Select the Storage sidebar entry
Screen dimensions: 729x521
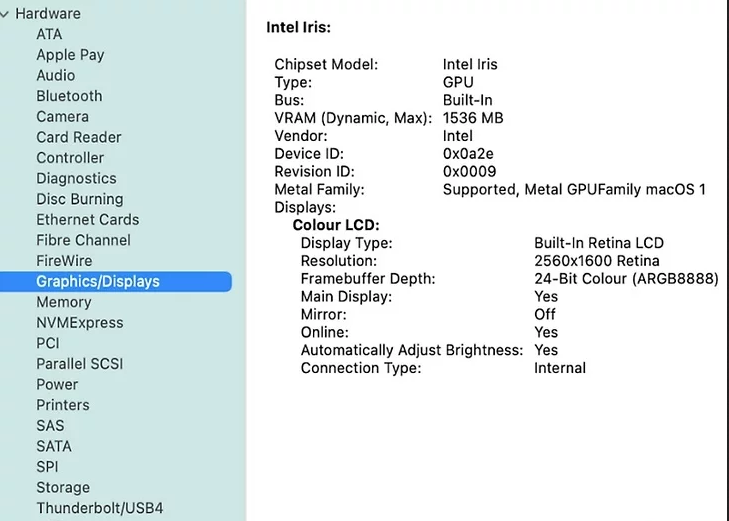(x=63, y=488)
